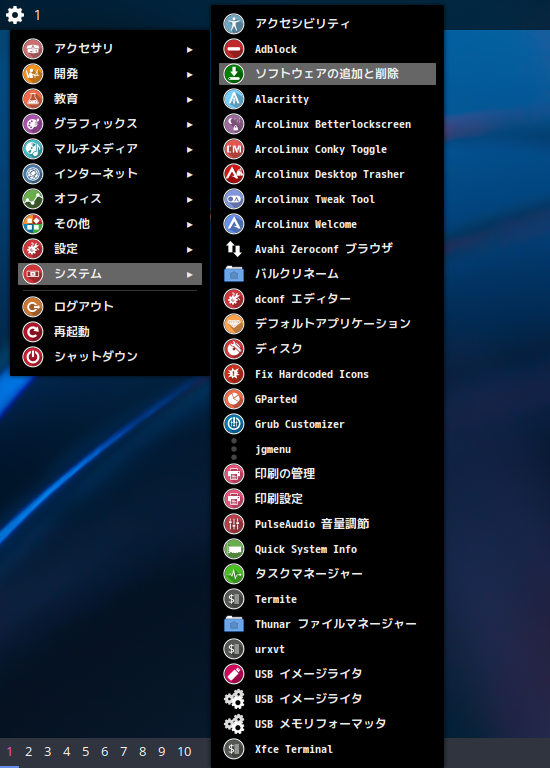Click USB イメージライタ with gears icon
550x768 pixels.
pos(327,698)
